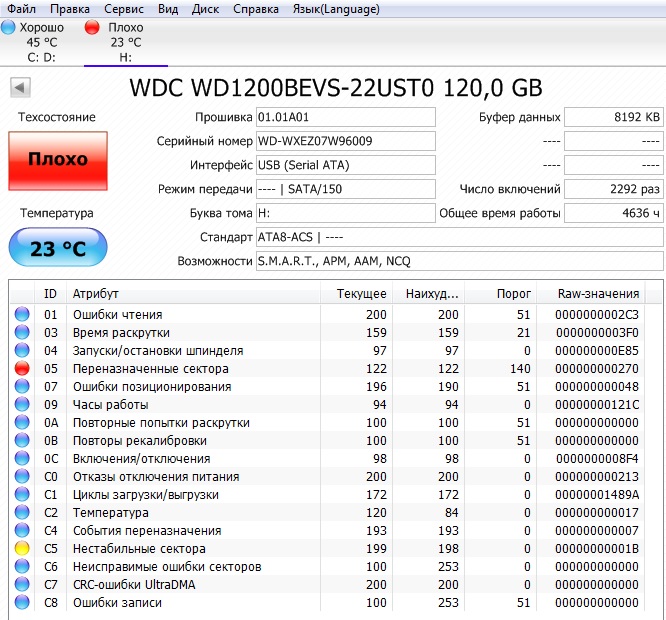The width and height of the screenshot is (666, 620).
Task: Click the red icon for Переназначенные сектора
Action: click(22, 368)
